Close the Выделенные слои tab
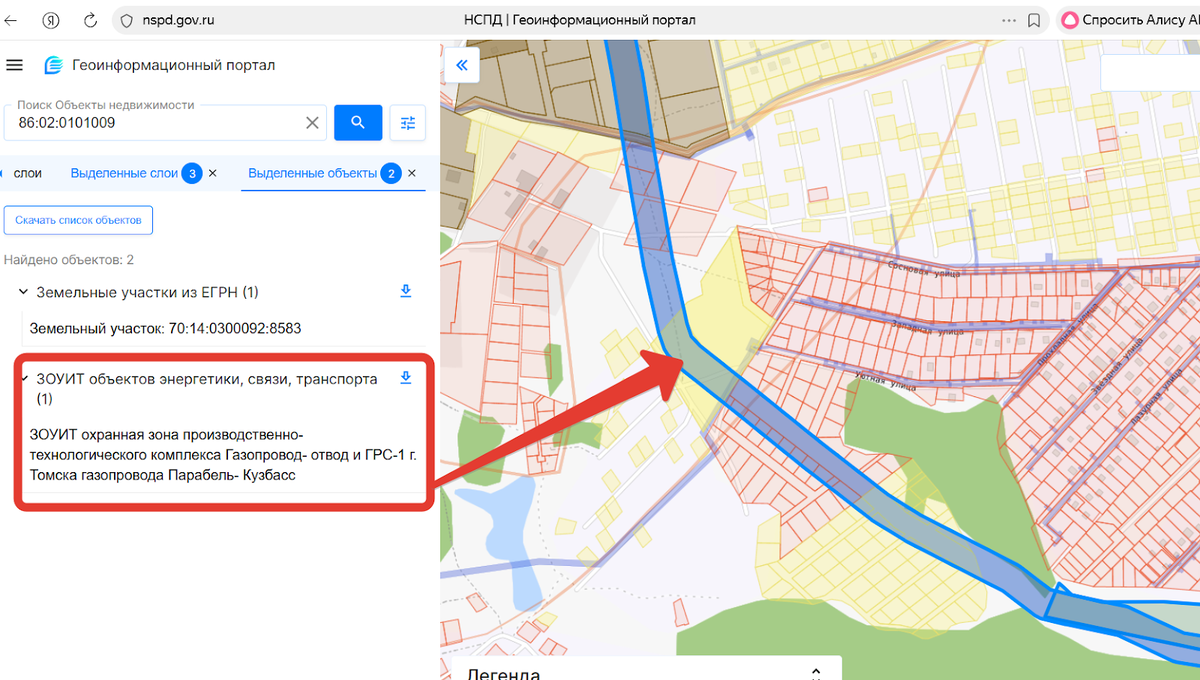Viewport: 1200px width, 680px height. point(212,173)
